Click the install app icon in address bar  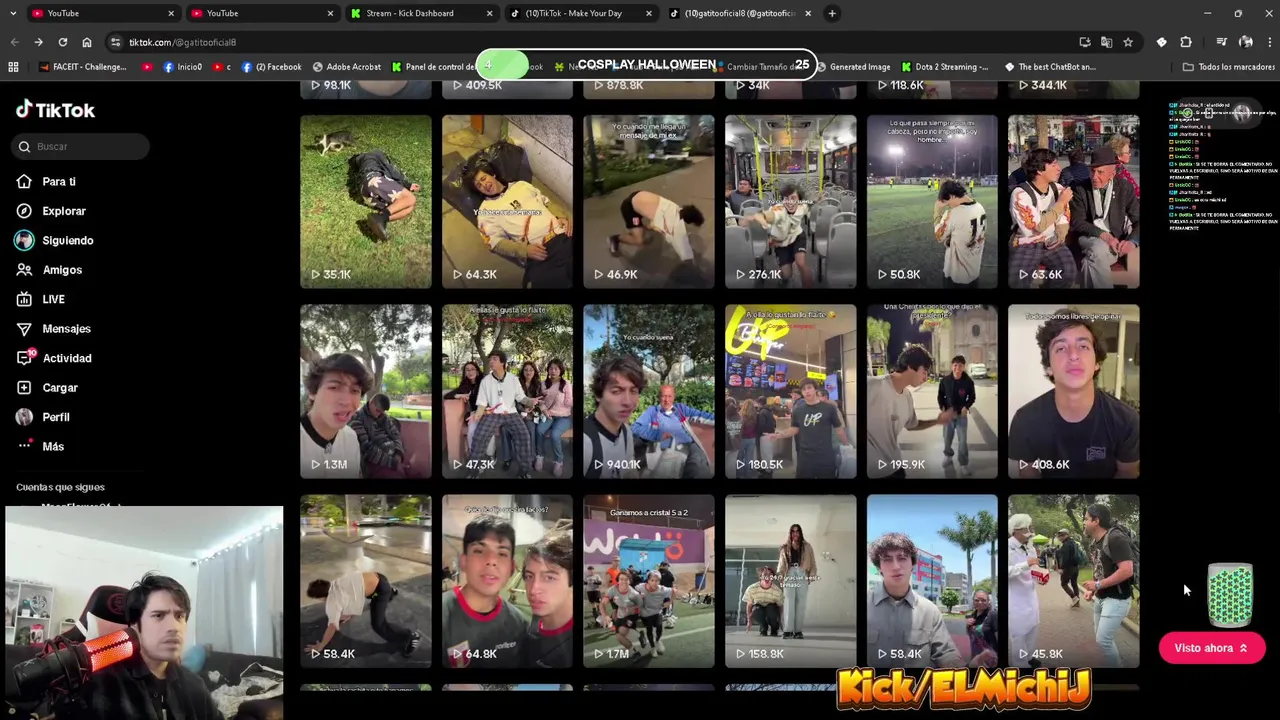[x=1085, y=42]
